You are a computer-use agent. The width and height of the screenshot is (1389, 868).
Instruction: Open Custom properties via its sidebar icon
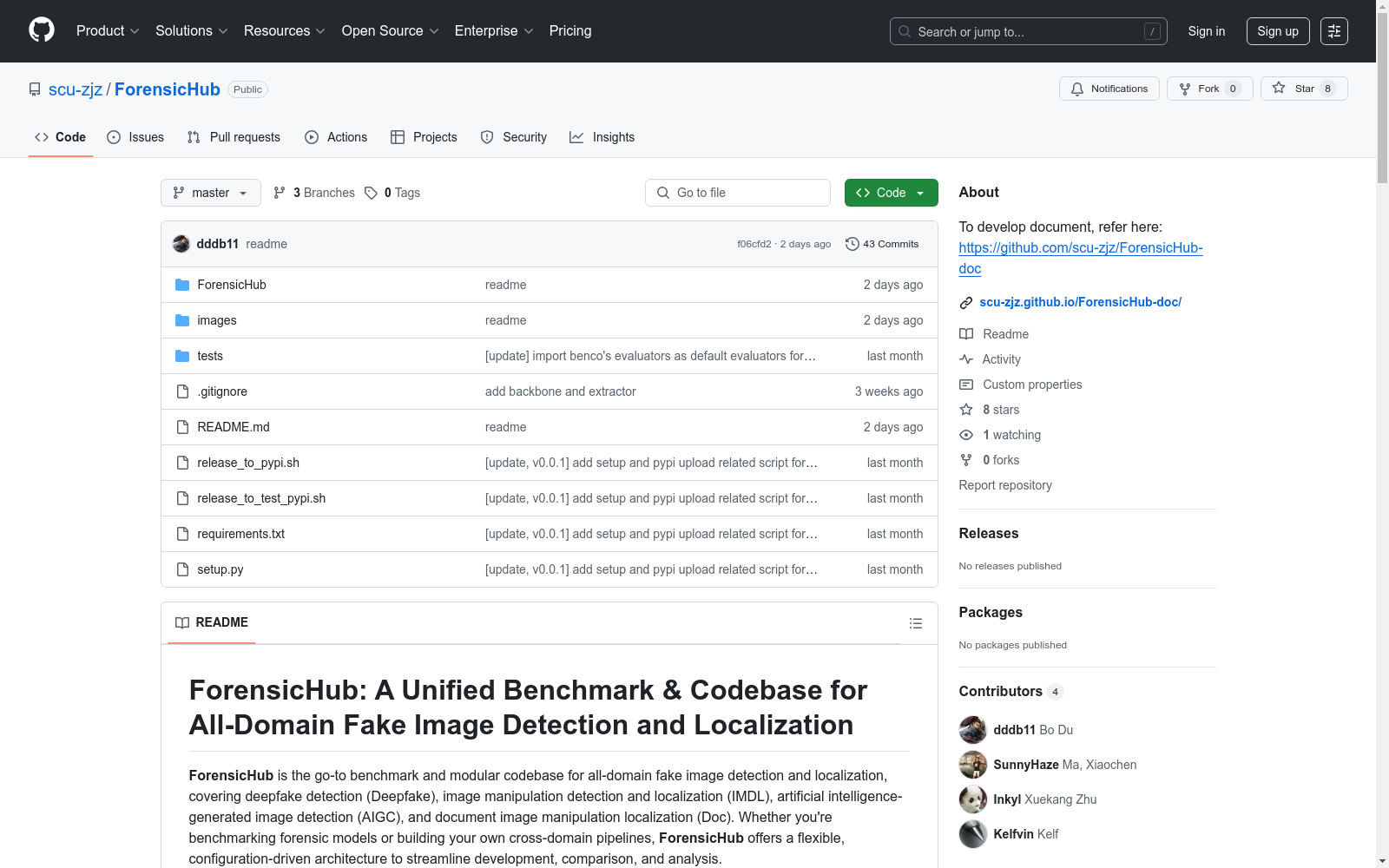[965, 385]
